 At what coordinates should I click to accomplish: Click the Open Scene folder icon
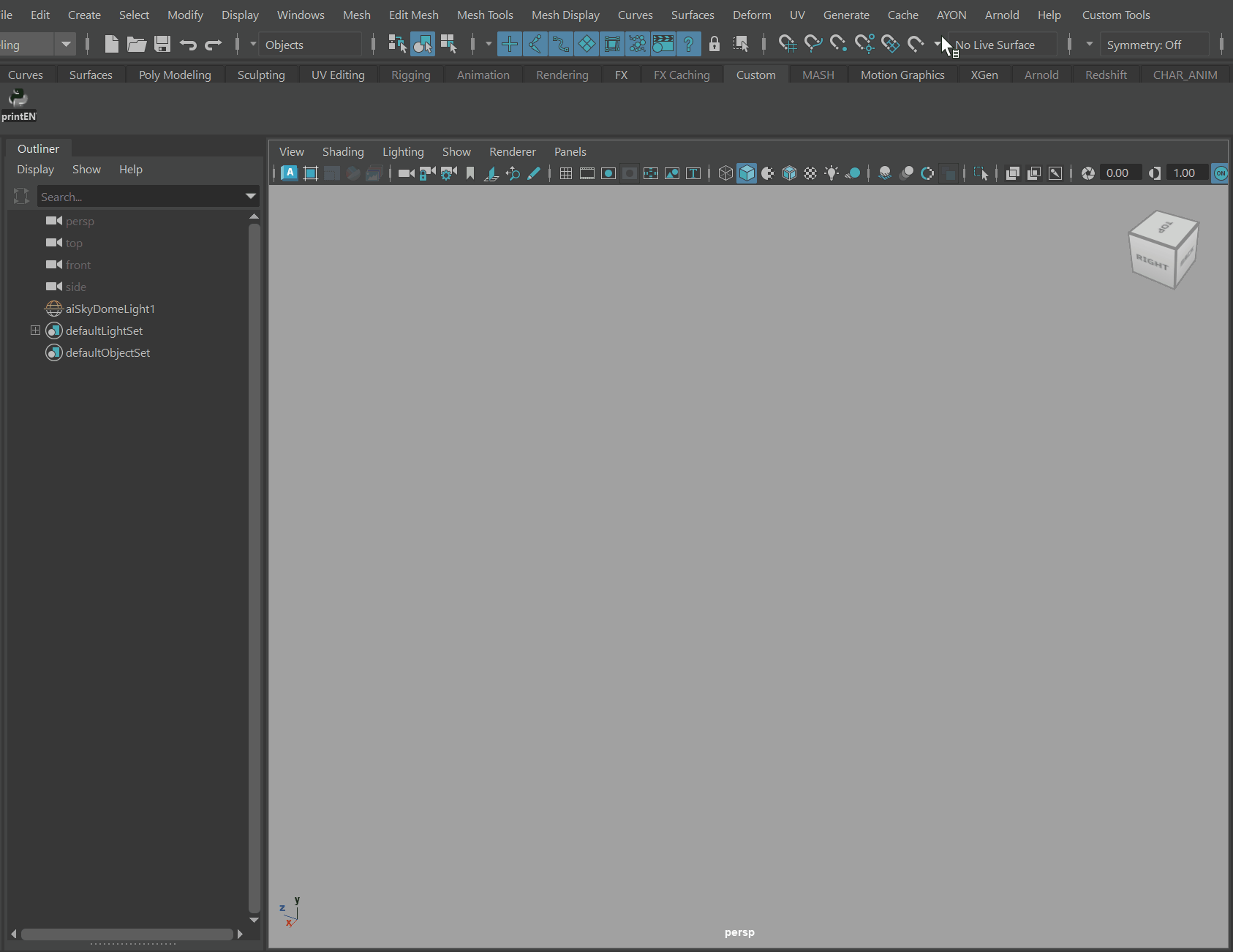click(x=137, y=45)
